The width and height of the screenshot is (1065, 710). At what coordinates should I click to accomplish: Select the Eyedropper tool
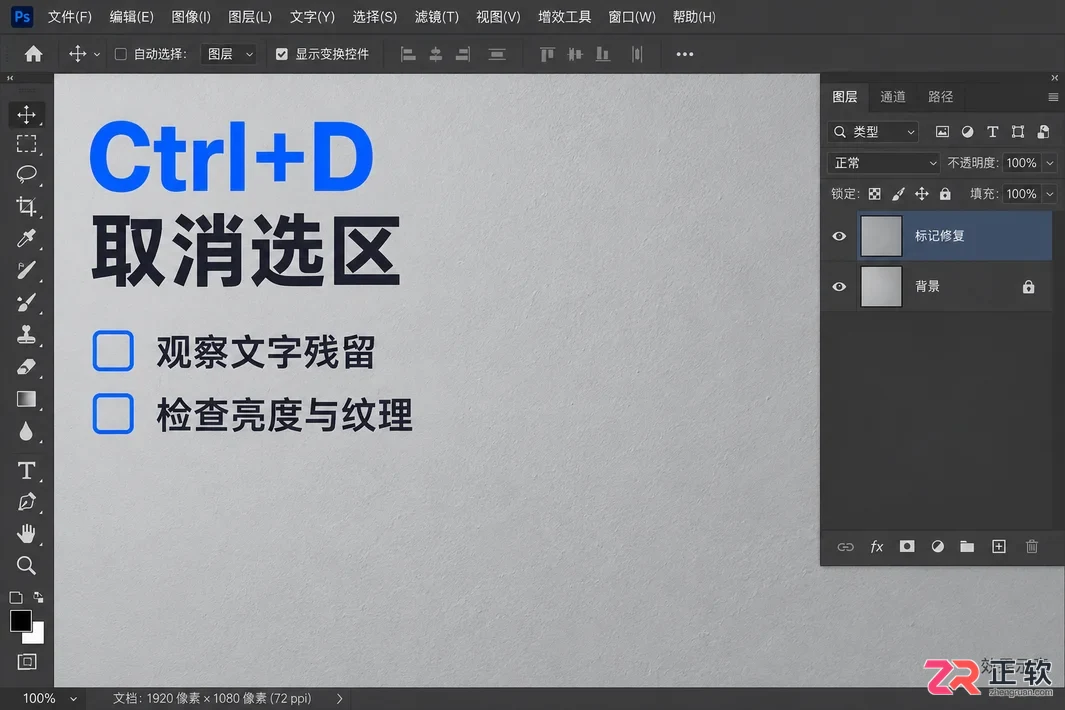(x=26, y=238)
